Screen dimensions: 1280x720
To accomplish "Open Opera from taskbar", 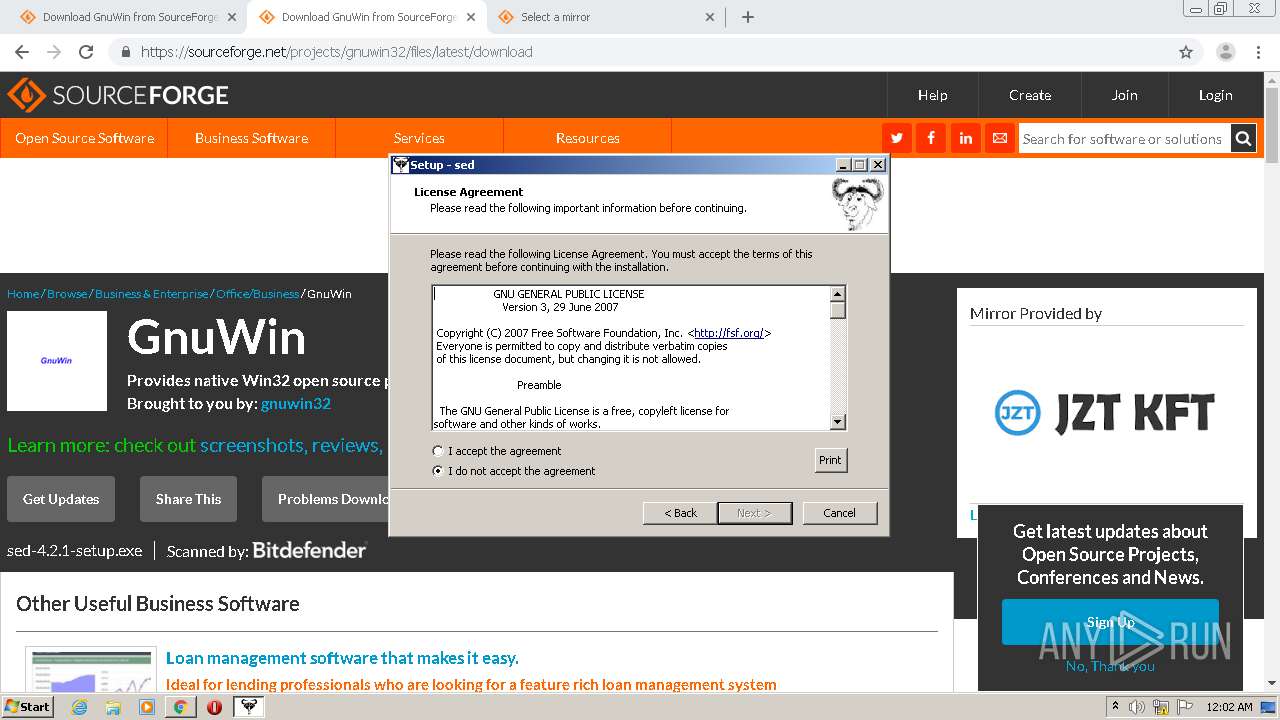I will [214, 707].
